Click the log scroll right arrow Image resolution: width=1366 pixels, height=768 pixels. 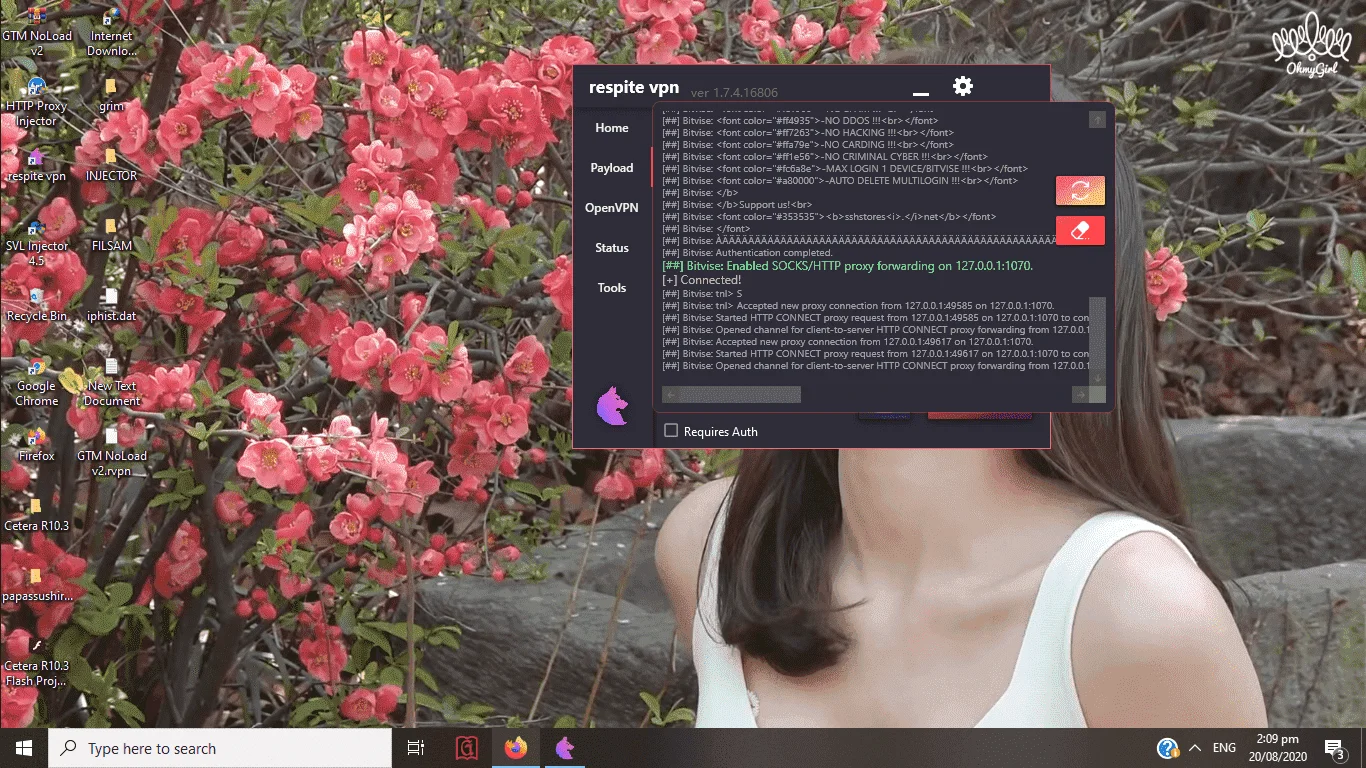1080,394
